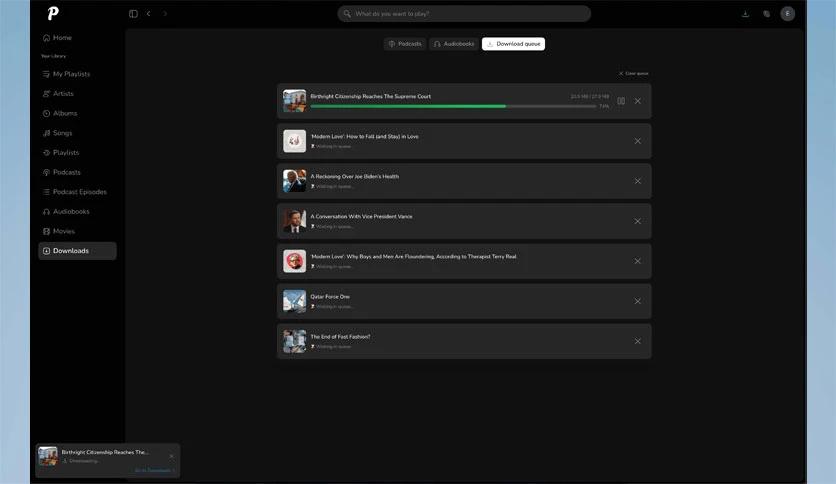Switch to the Podcasts tab
Screen dimensions: 836x484
point(405,44)
